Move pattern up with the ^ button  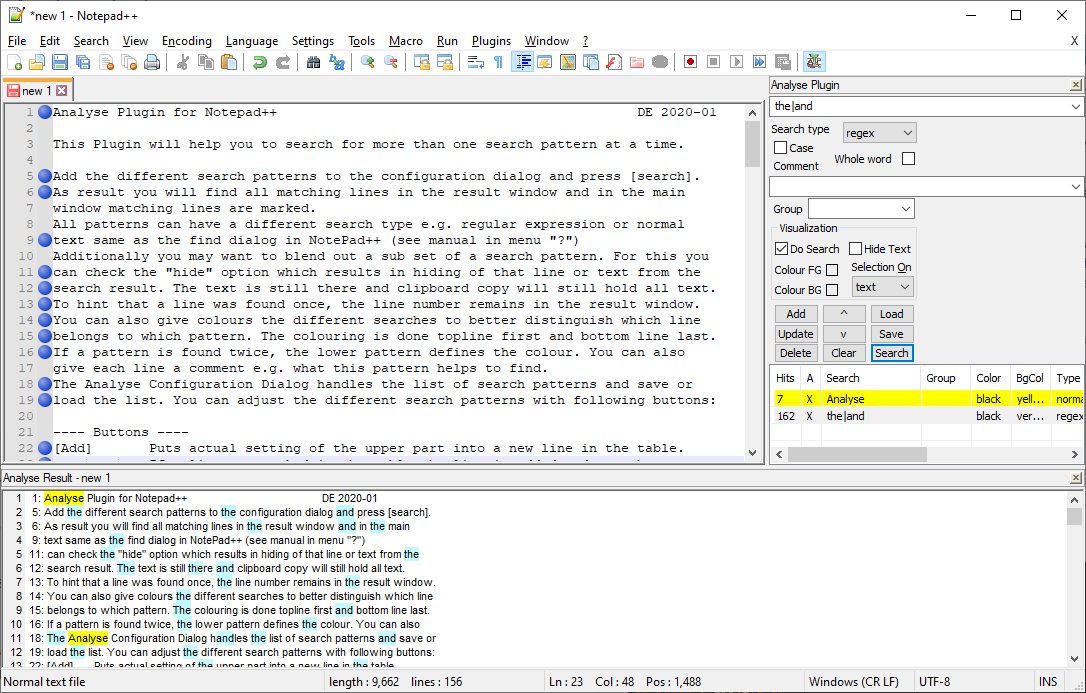click(844, 314)
